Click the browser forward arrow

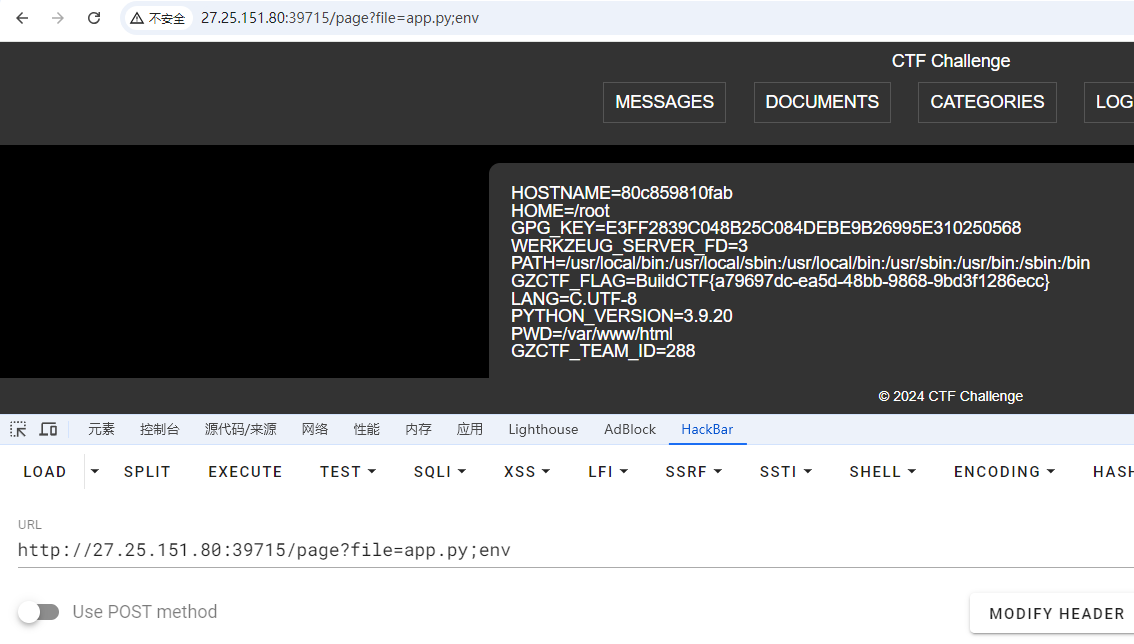pyautogui.click(x=58, y=18)
